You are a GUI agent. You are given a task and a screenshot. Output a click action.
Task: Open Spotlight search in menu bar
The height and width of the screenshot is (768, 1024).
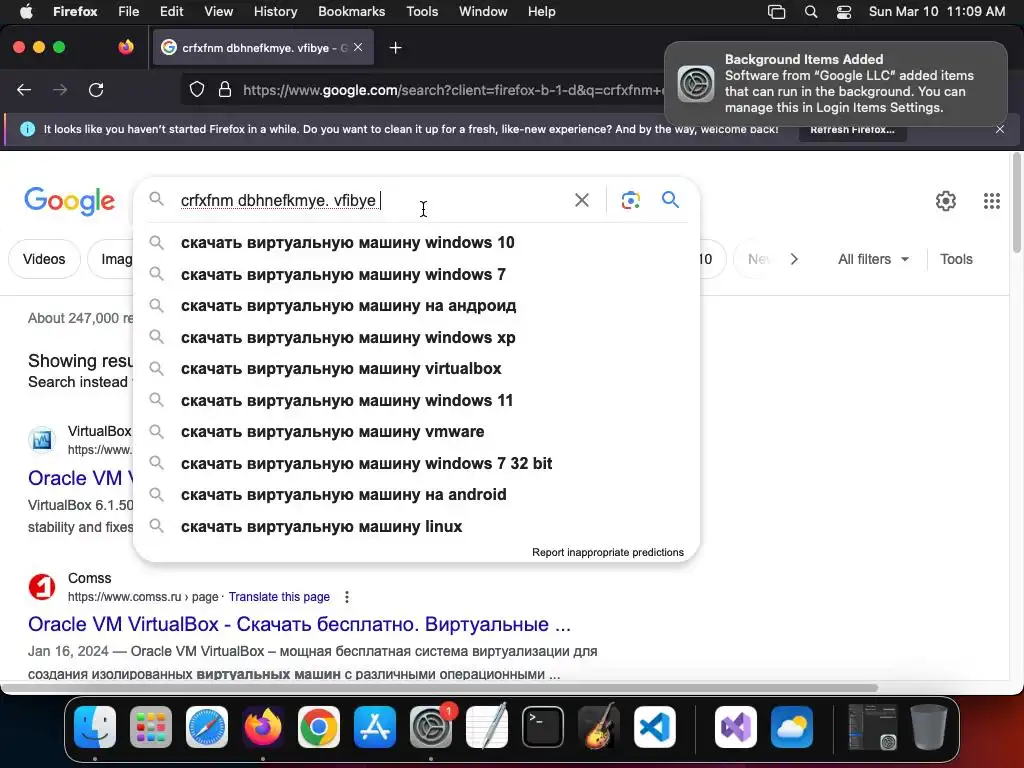click(x=811, y=12)
